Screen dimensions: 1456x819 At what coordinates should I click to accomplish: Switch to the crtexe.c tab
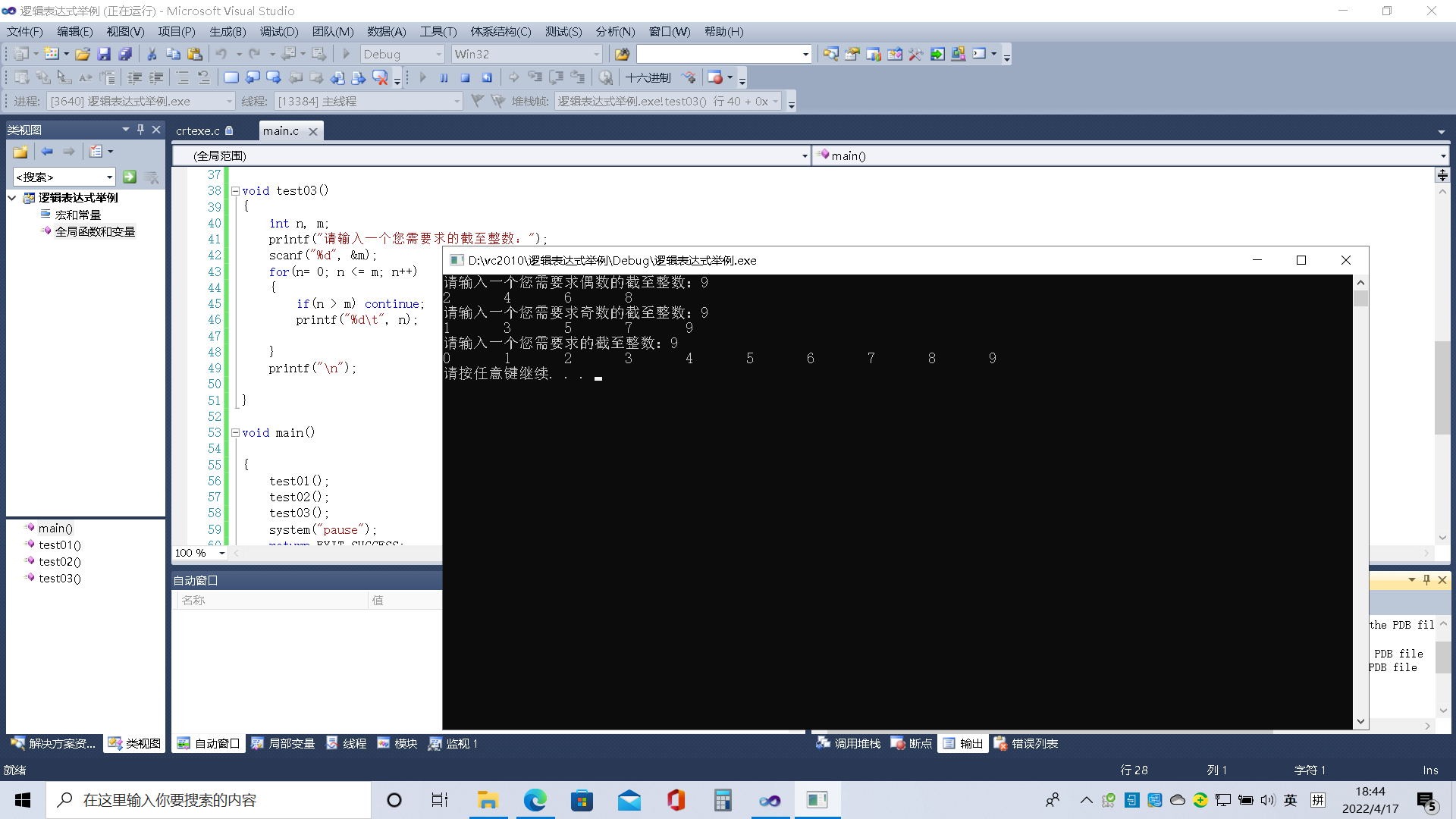198,131
